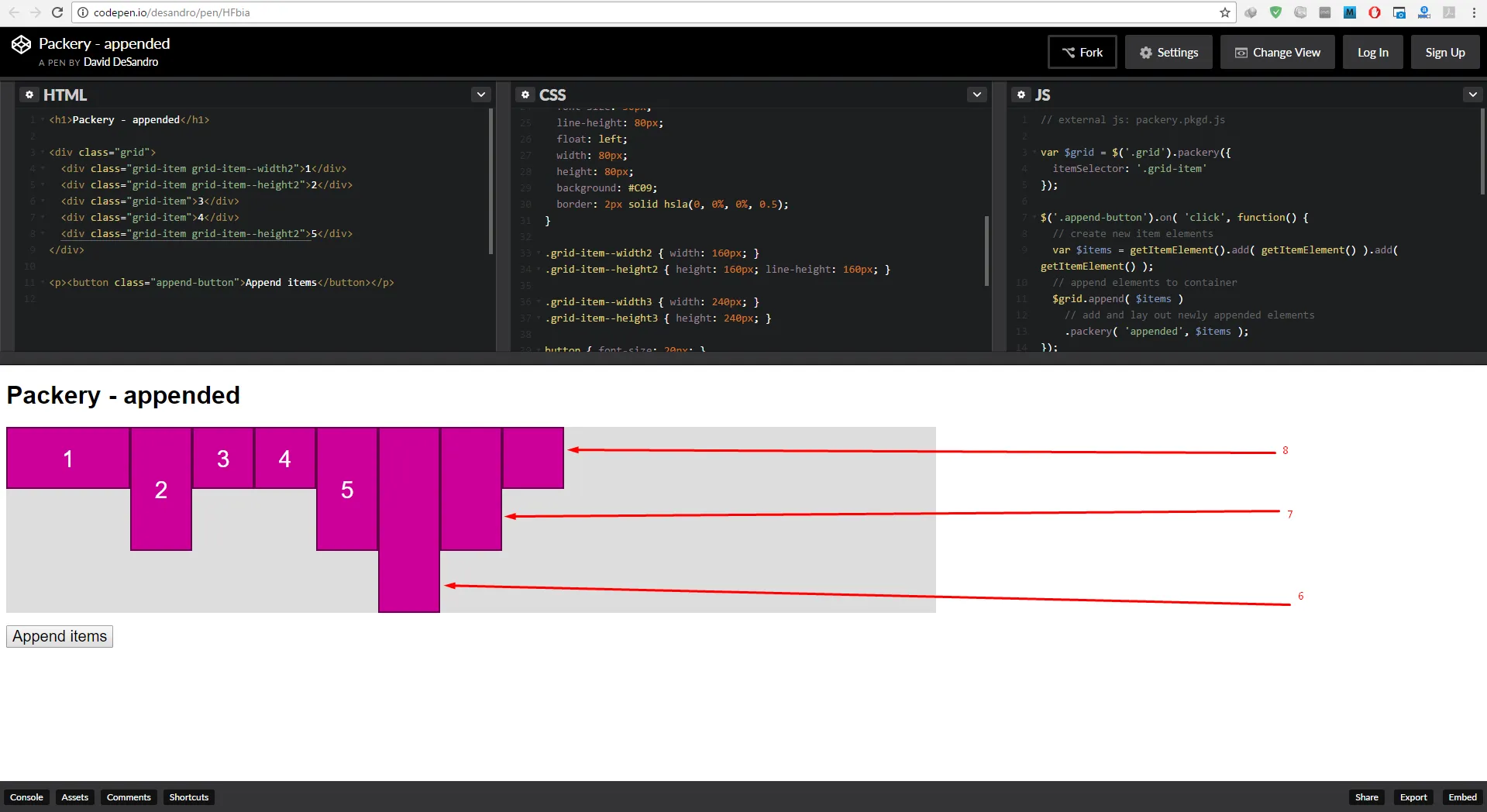This screenshot has height=812, width=1487.
Task: Open the green shield extension
Action: click(1275, 12)
